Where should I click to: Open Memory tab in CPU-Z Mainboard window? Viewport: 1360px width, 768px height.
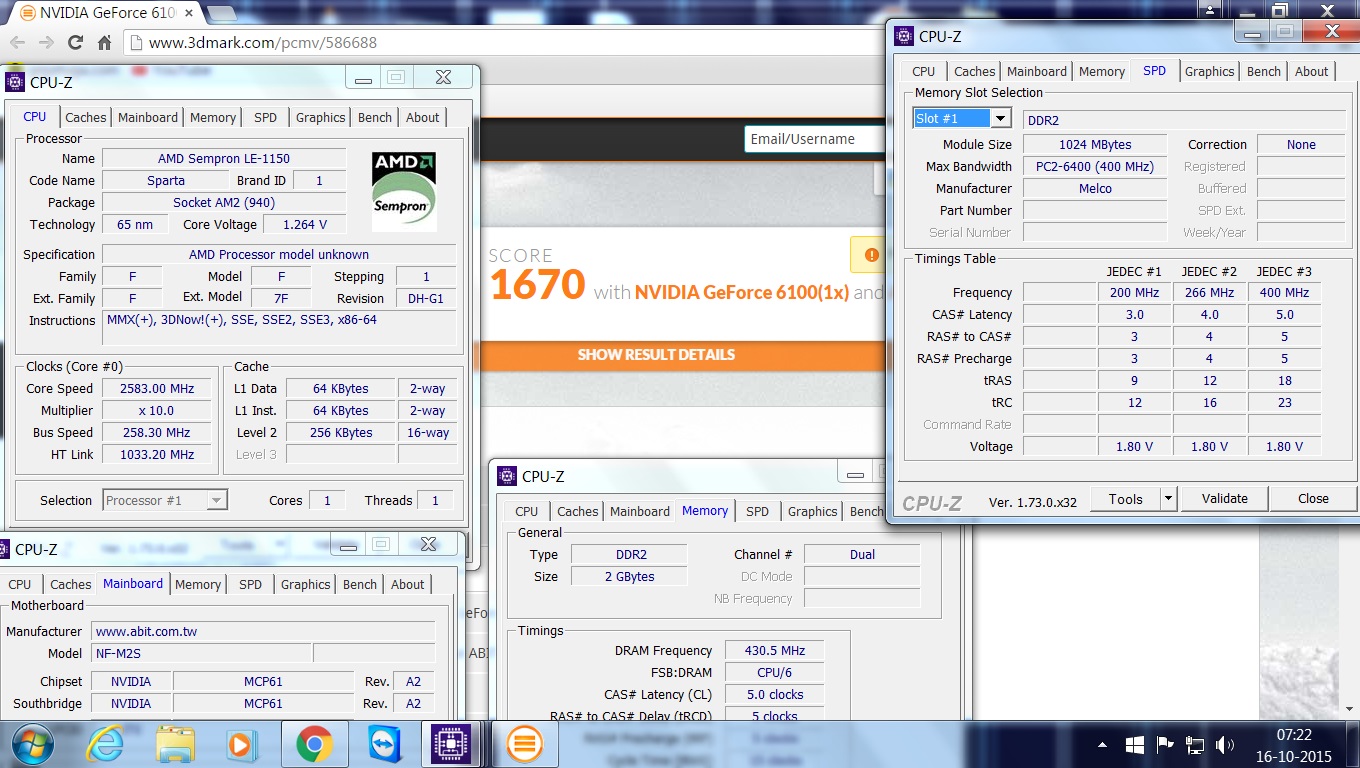[x=198, y=584]
